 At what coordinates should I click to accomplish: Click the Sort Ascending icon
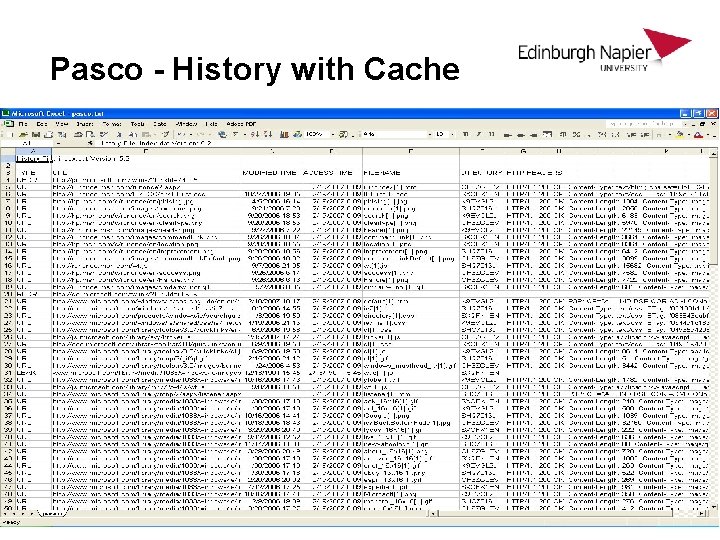click(255, 135)
